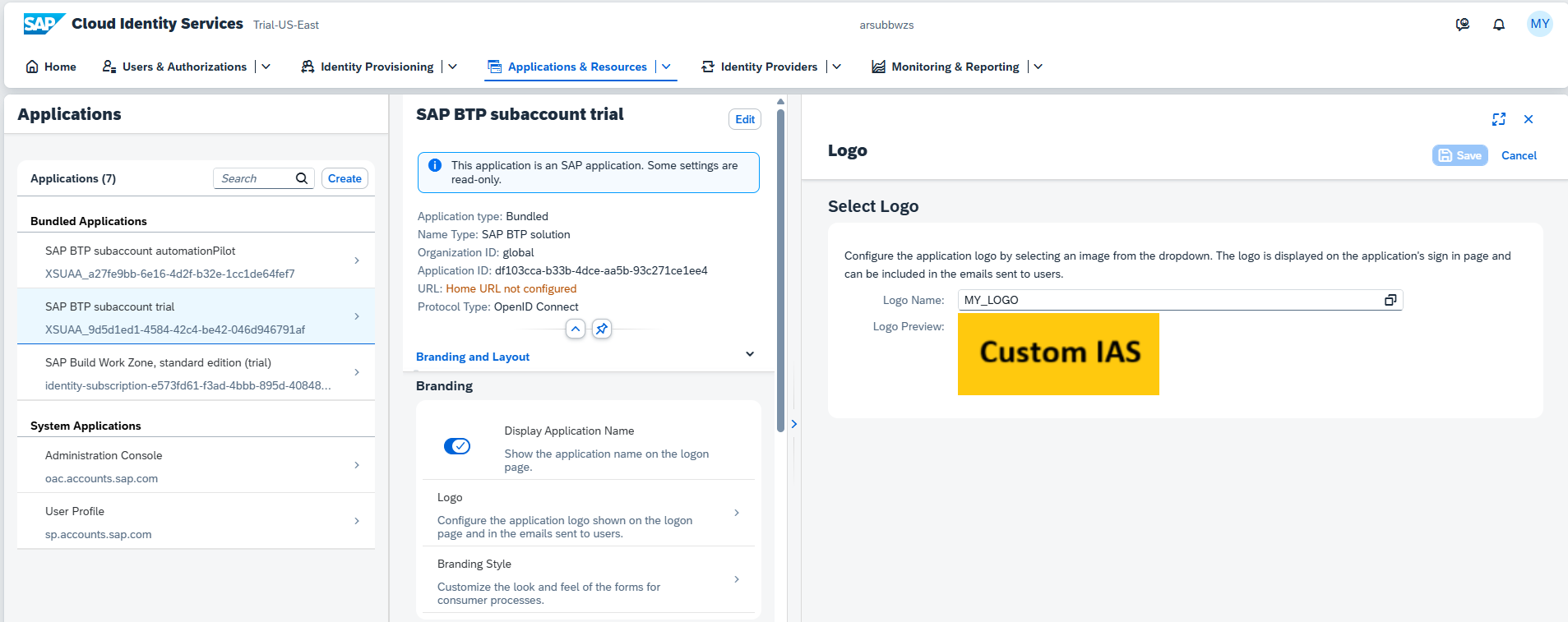Screen dimensions: 1568x622
Task: Open the notifications bell icon
Action: coord(1499,25)
